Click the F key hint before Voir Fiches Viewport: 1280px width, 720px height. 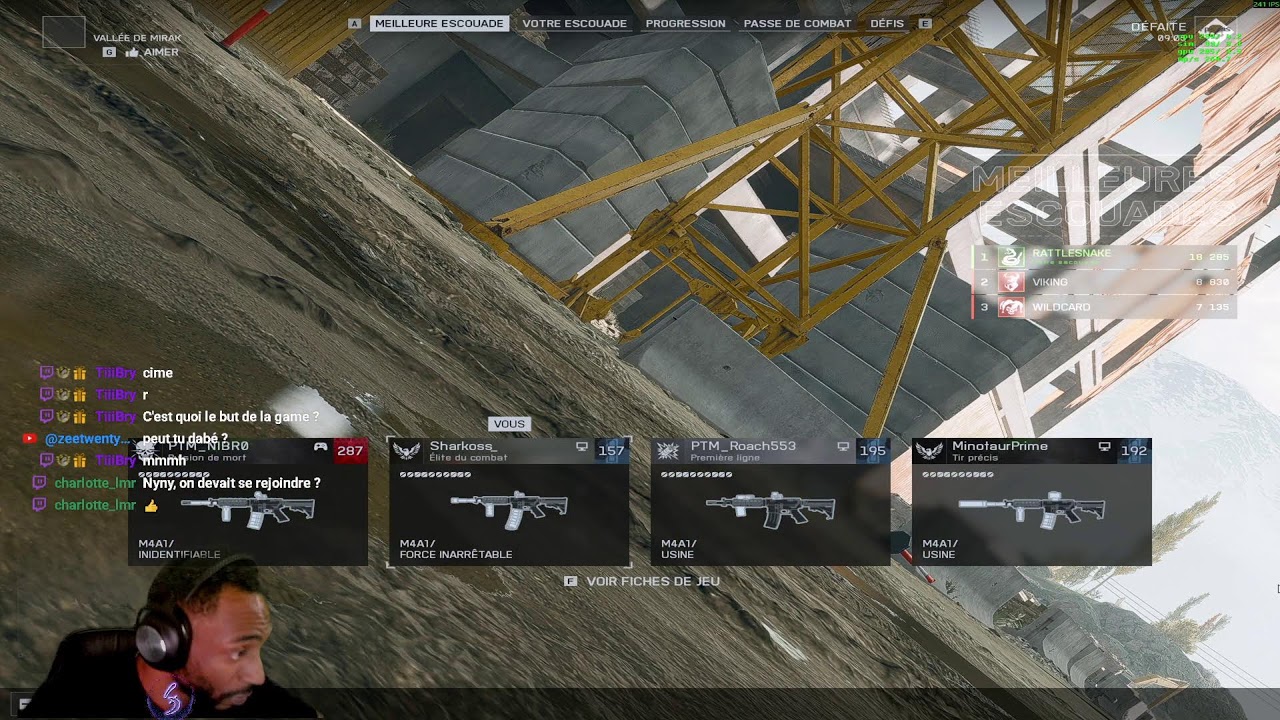(570, 581)
